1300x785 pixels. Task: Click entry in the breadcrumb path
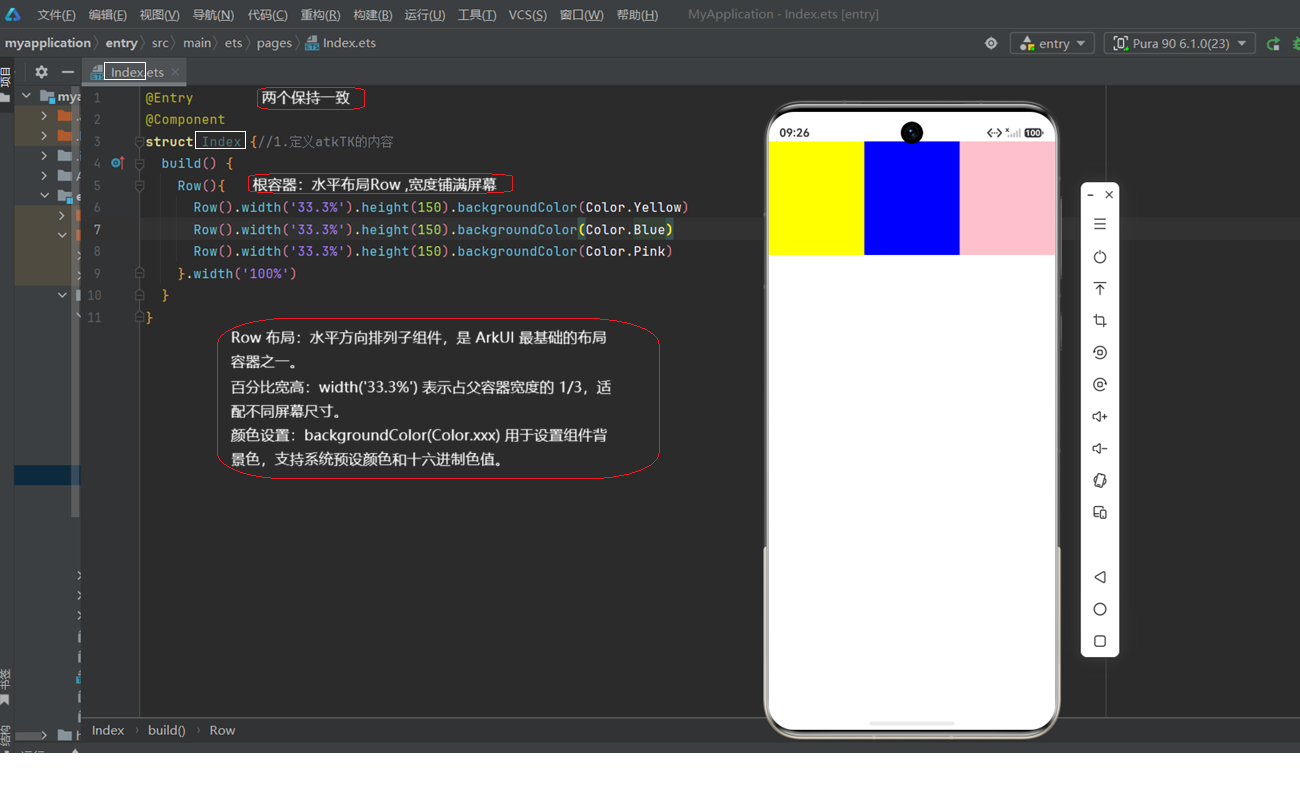[121, 43]
